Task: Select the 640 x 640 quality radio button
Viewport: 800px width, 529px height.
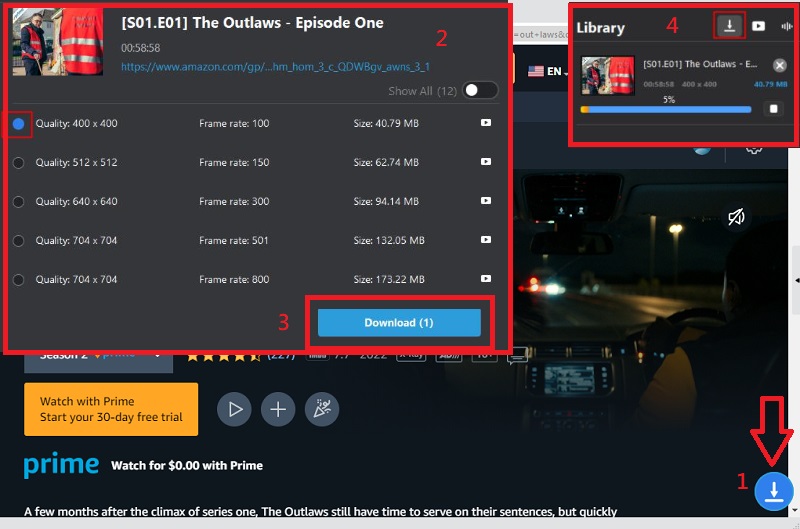Action: click(x=18, y=202)
